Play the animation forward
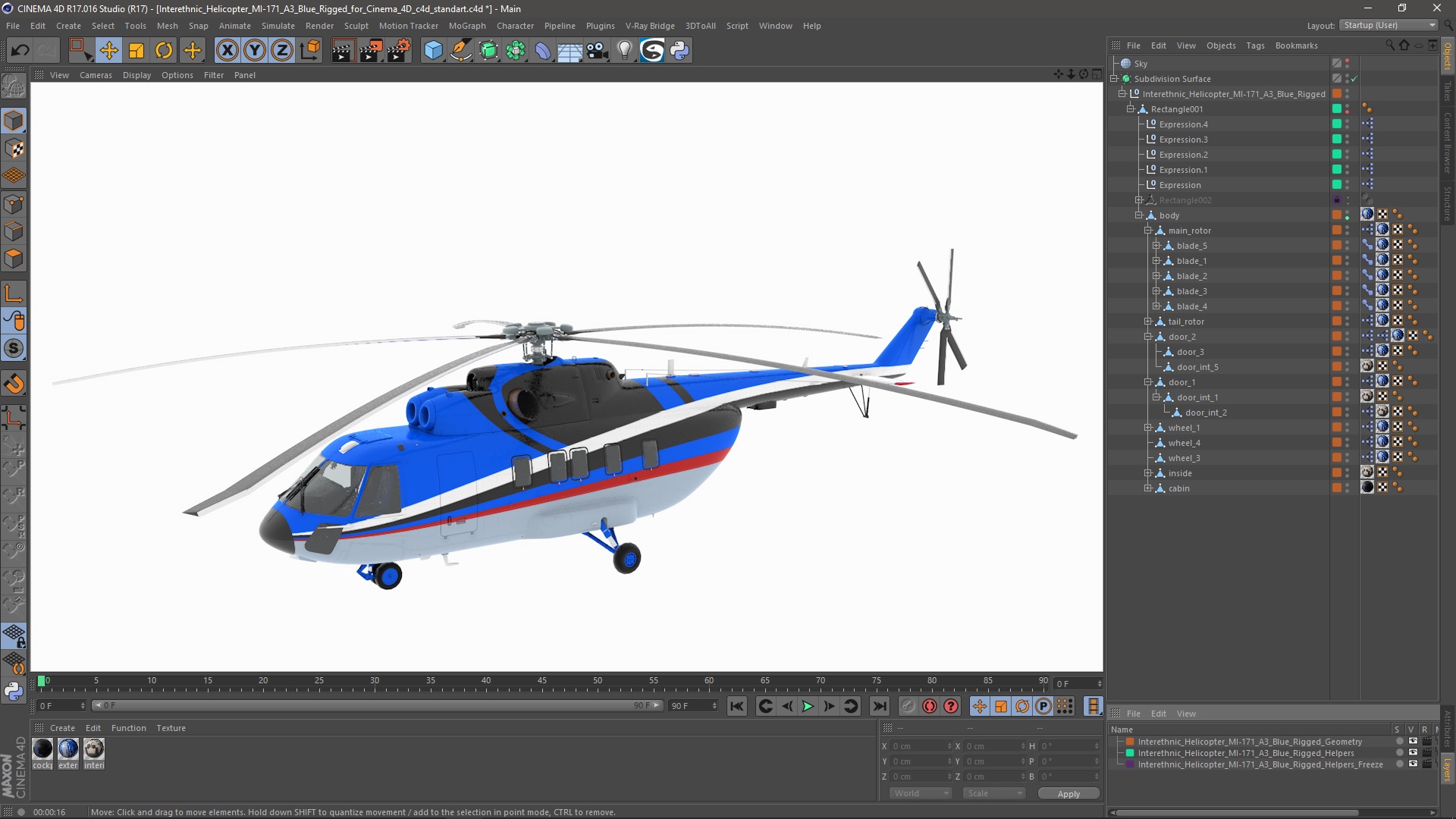Viewport: 1456px width, 819px height. pos(808,707)
